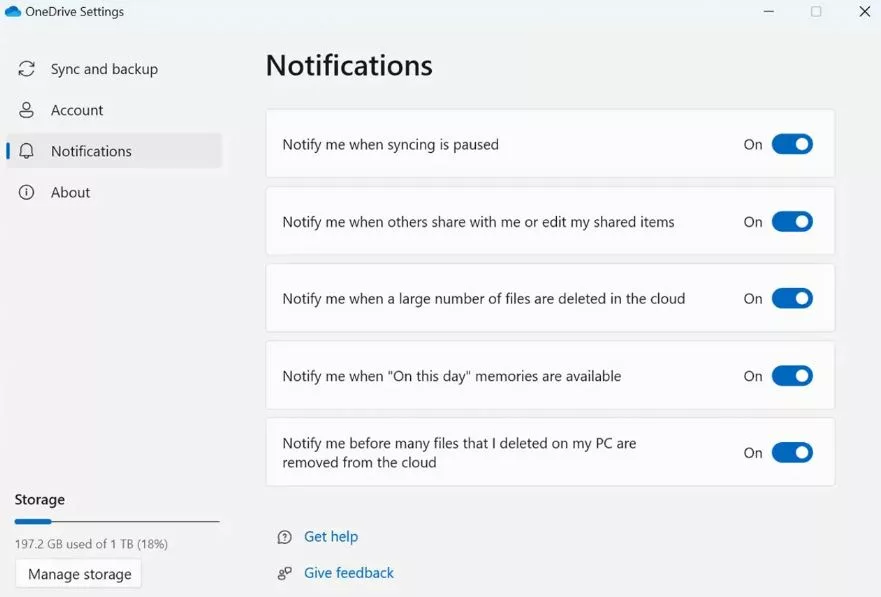The image size is (881, 597).
Task: Click "197.2 GB used of 1 TB (18%)" text
Action: (x=91, y=544)
